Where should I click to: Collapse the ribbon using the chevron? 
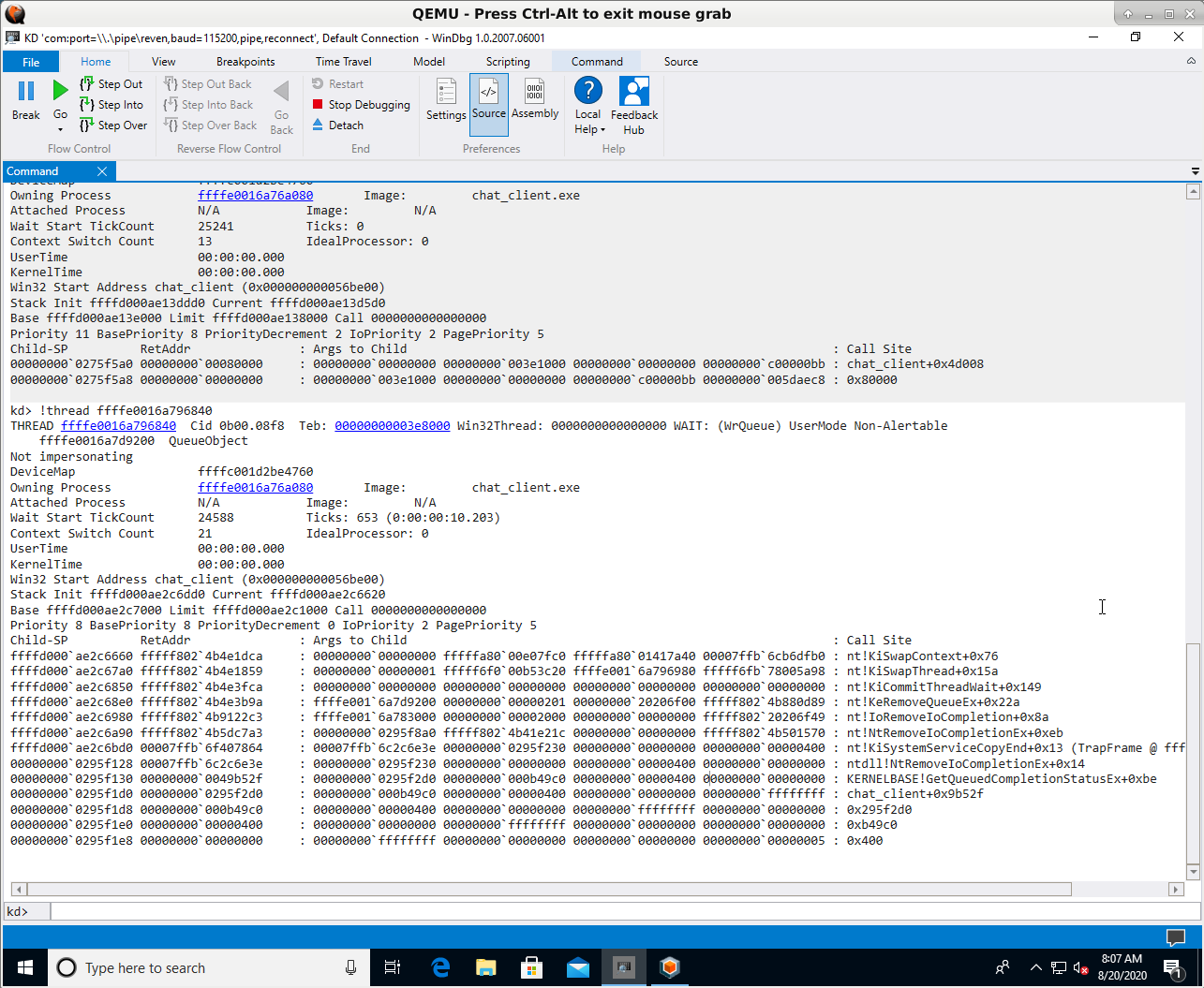pyautogui.click(x=1192, y=61)
